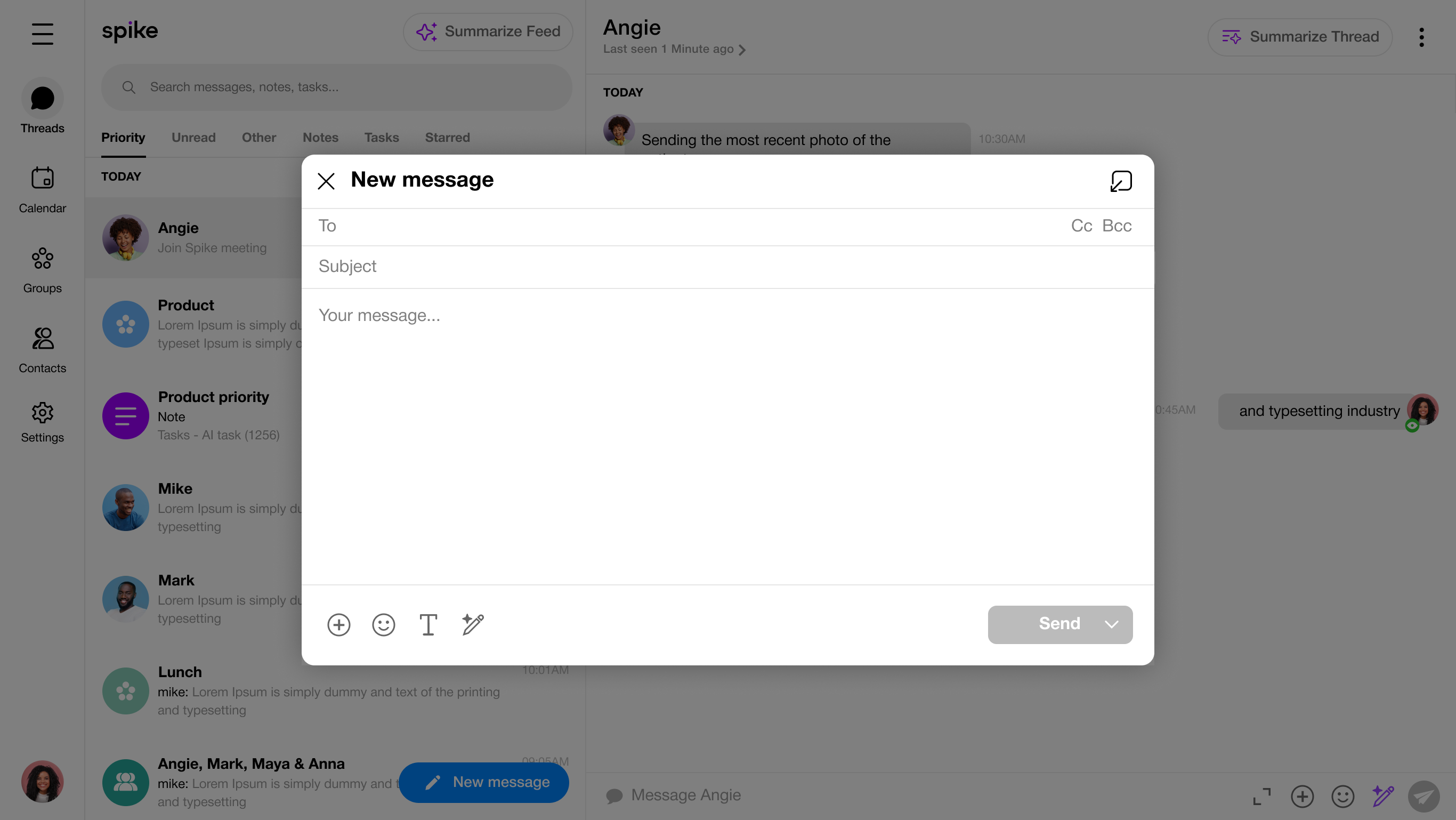1456x820 pixels.
Task: Expand Angie's last seen details chevron
Action: click(x=742, y=50)
